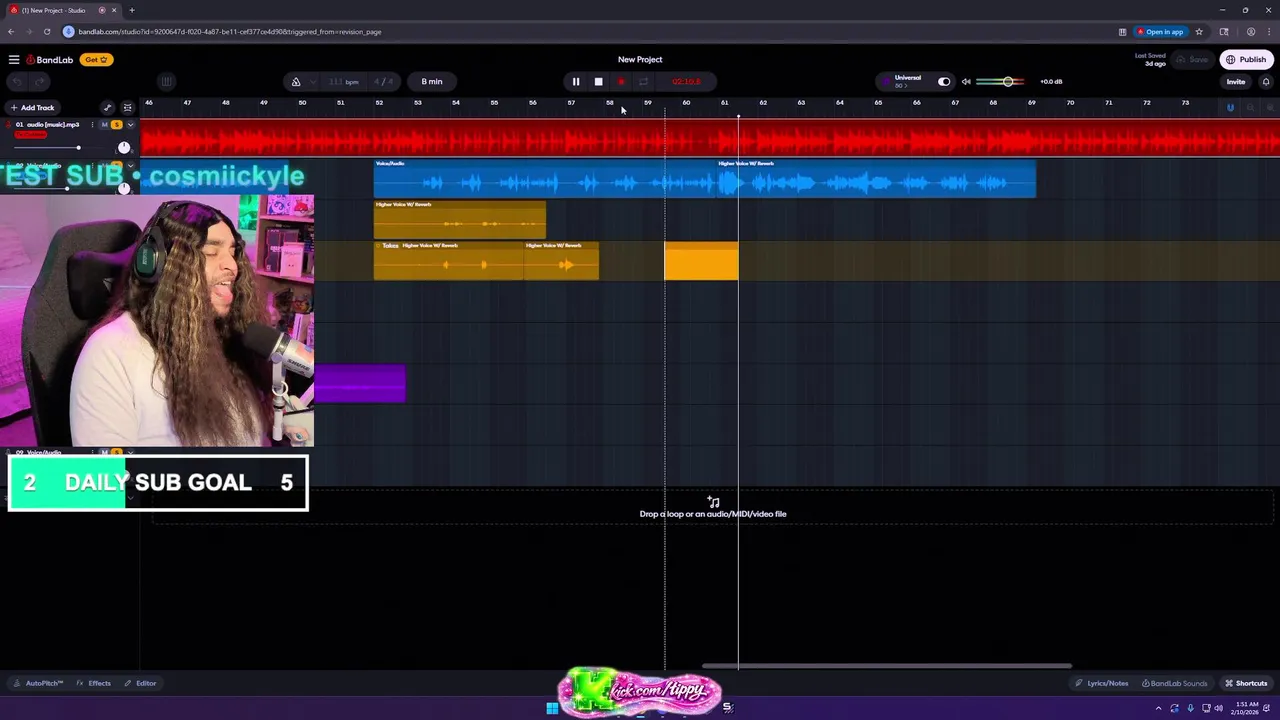Click the Save button

click(x=1193, y=60)
